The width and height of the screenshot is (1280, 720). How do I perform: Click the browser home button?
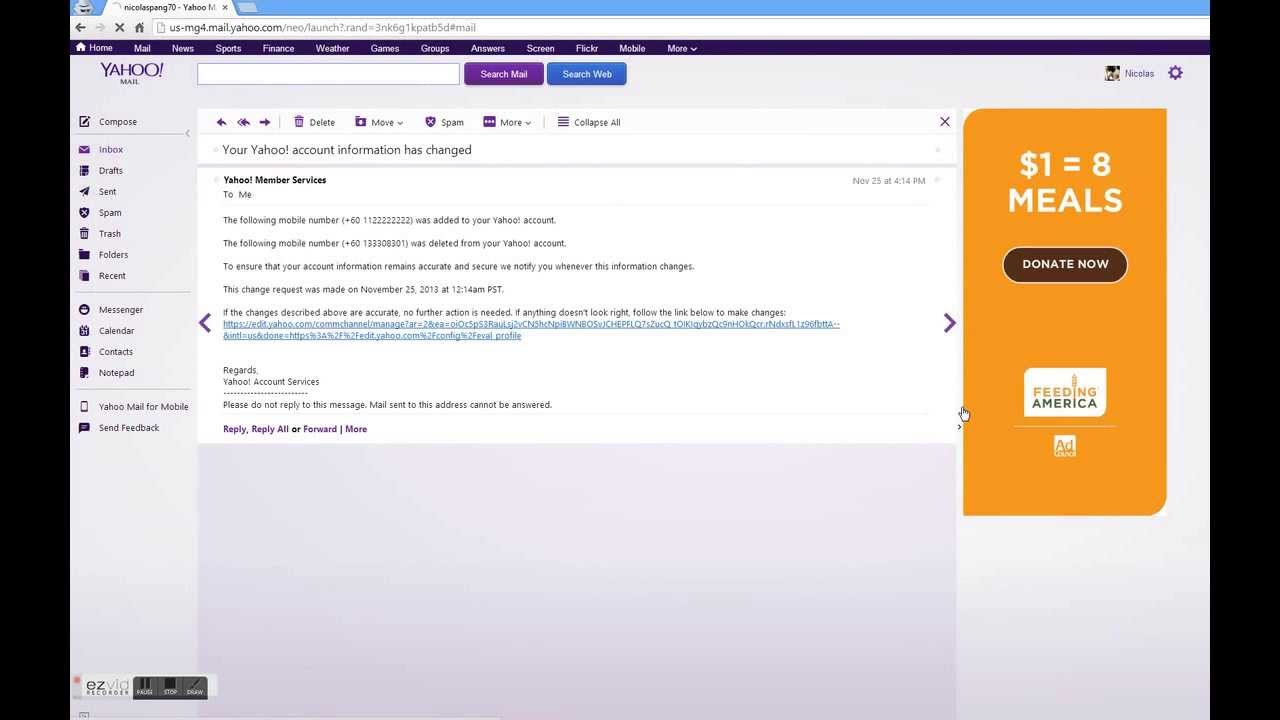(x=139, y=28)
